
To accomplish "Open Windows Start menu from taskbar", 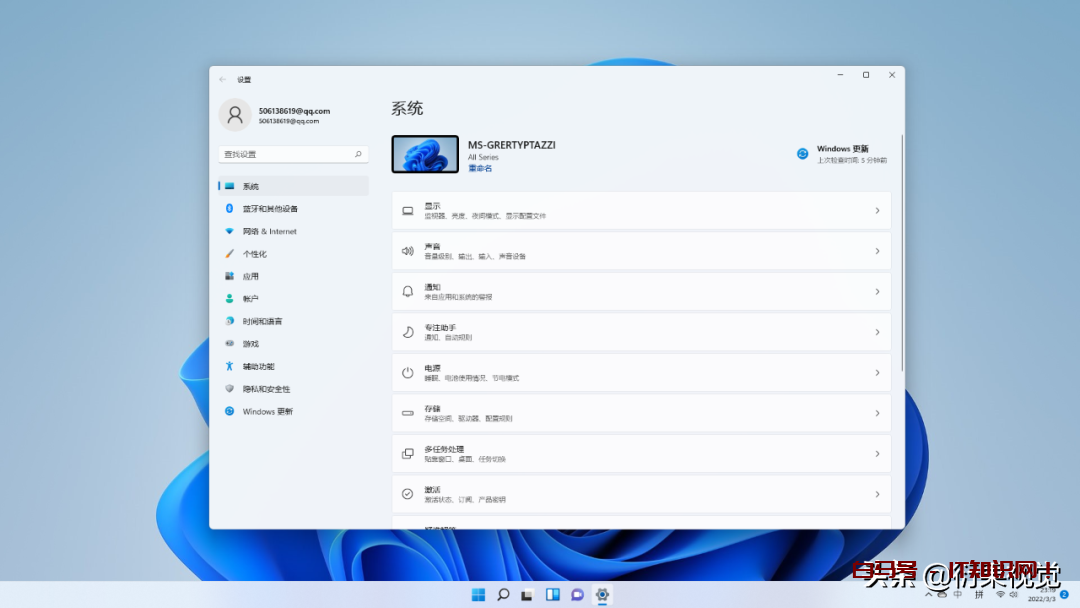I will point(478,595).
